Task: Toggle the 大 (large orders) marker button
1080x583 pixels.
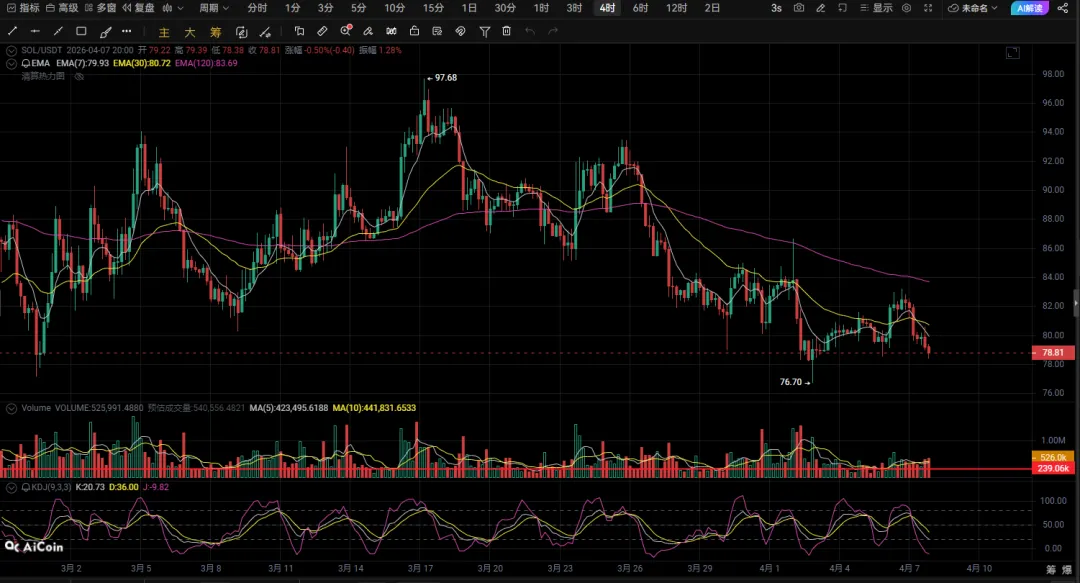Action: pos(189,32)
